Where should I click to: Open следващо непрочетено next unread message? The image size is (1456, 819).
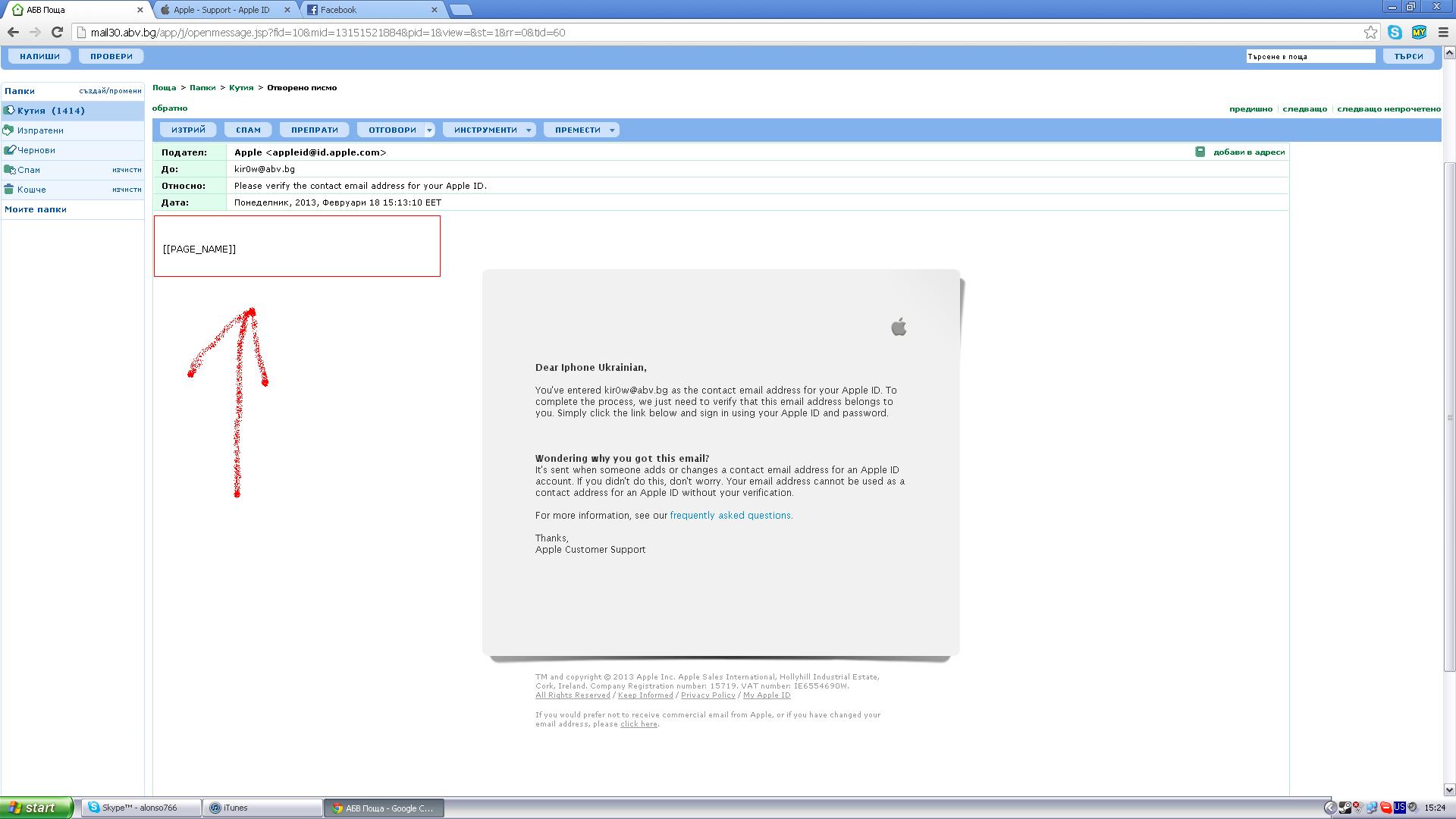(1389, 108)
